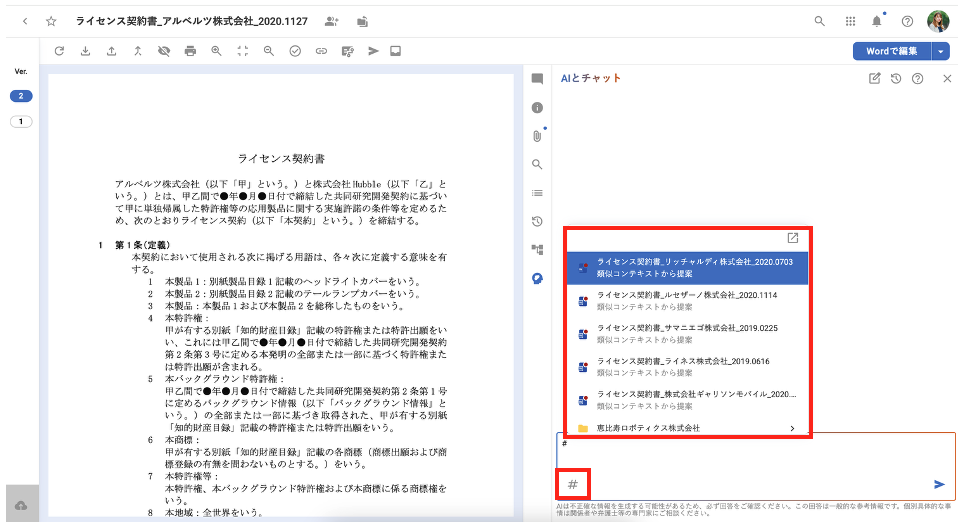
Task: Reload the document with refresh icon
Action: point(59,51)
